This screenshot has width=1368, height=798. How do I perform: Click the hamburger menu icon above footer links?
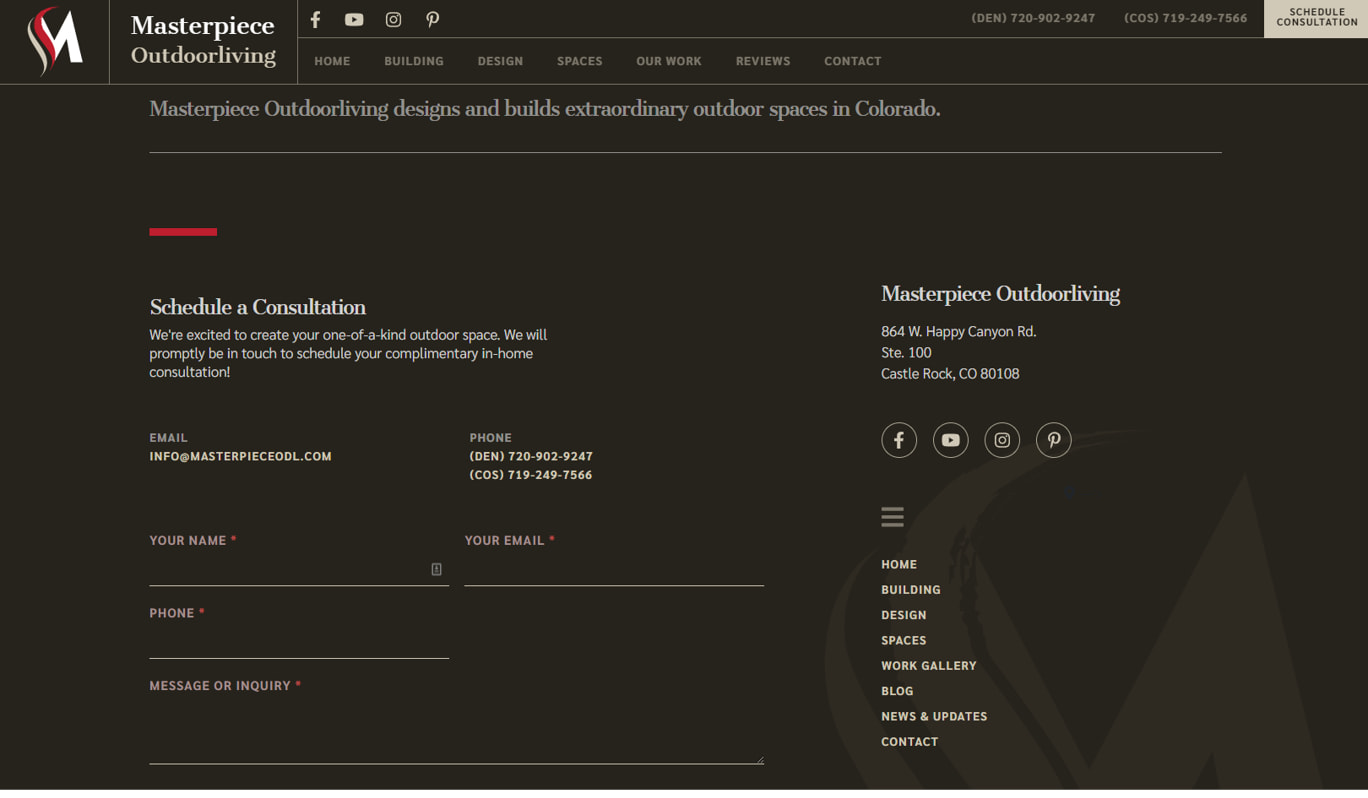[892, 516]
